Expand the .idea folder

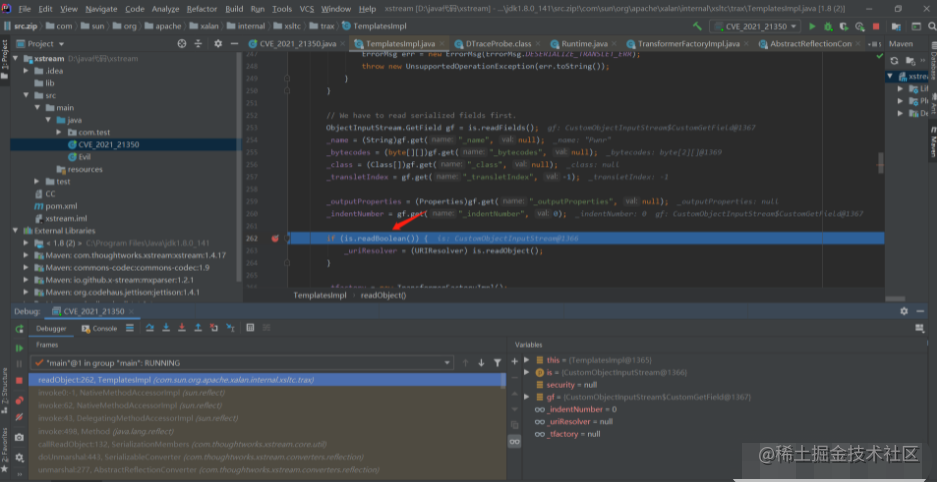pyautogui.click(x=26, y=70)
